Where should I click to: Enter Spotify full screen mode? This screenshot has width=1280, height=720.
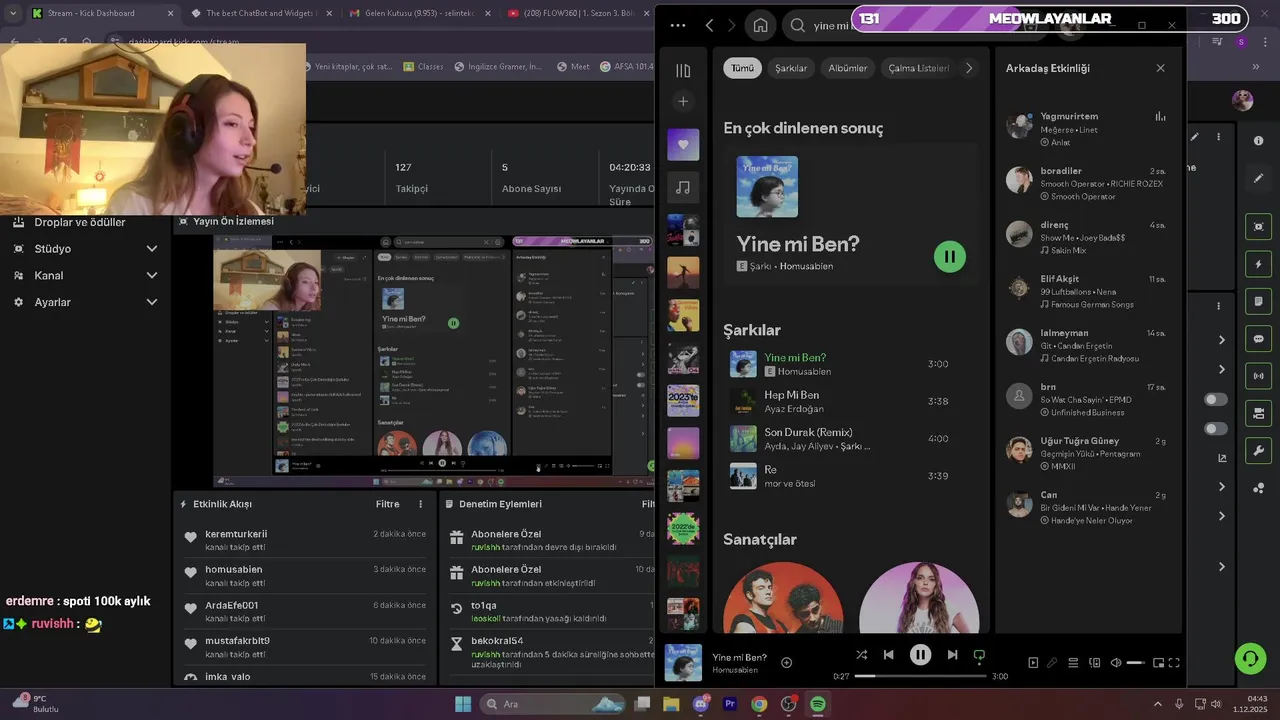(1174, 662)
